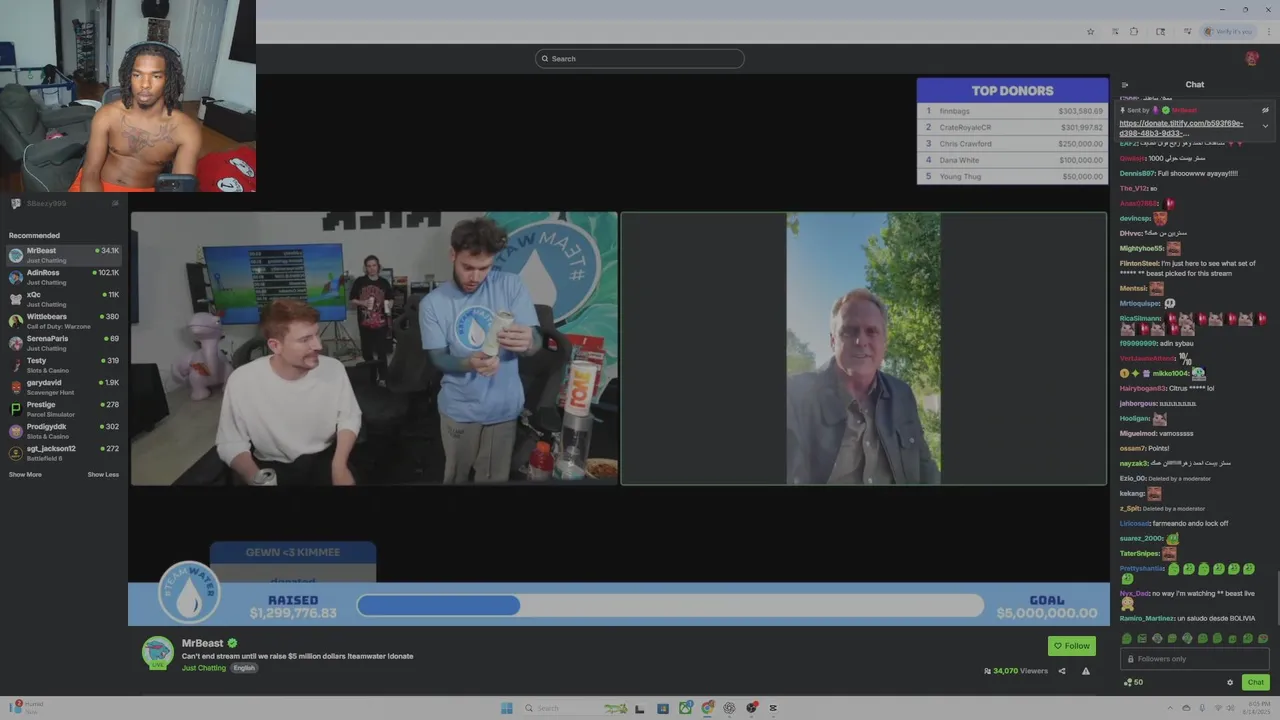Open the SerenaParis recommended channel
The image size is (1280, 720).
click(64, 343)
